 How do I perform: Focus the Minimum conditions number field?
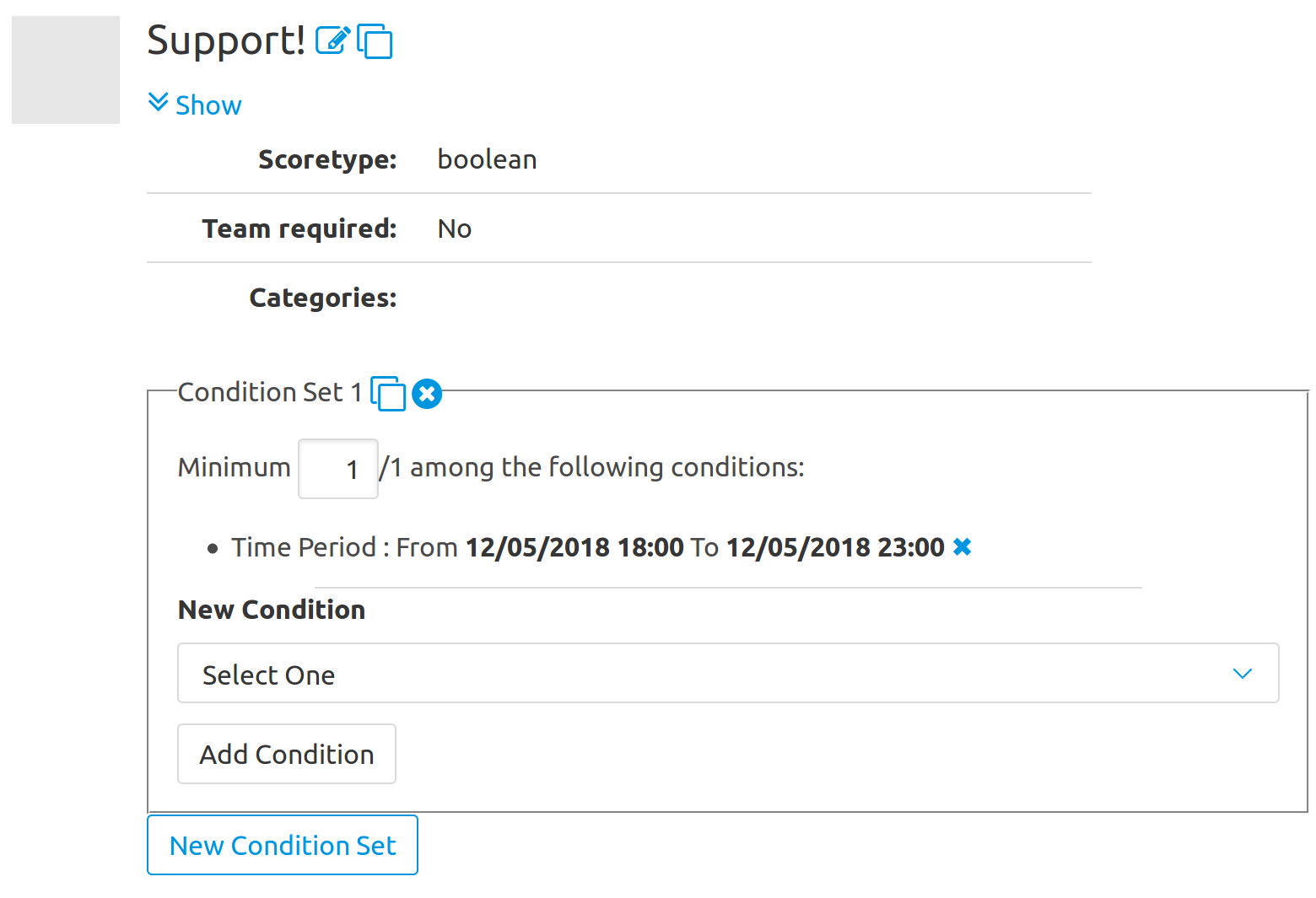pyautogui.click(x=338, y=469)
